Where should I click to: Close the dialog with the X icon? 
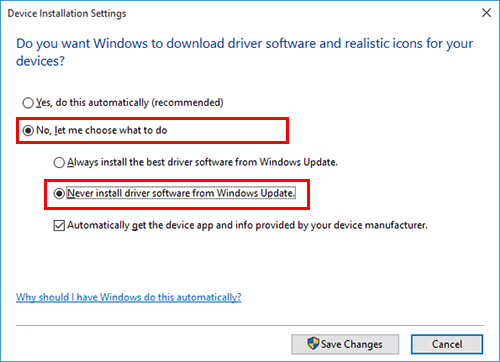point(486,13)
